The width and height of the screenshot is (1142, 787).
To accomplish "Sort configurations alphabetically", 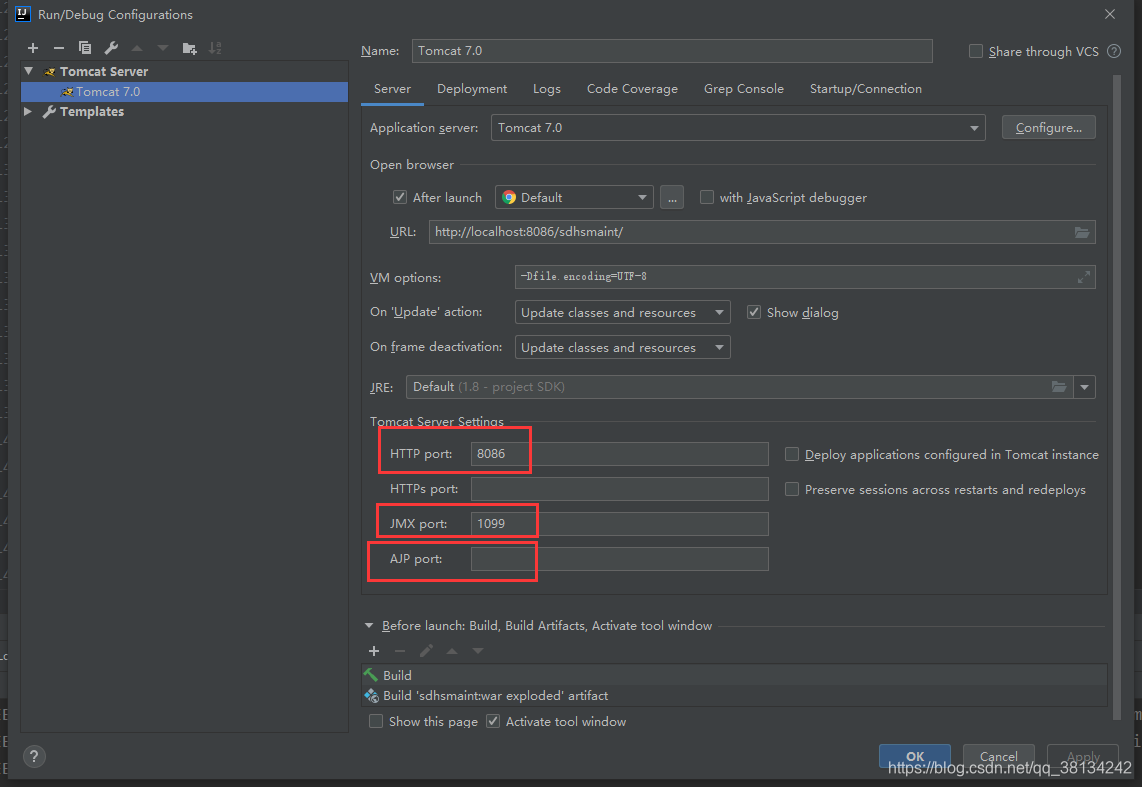I will coord(214,47).
